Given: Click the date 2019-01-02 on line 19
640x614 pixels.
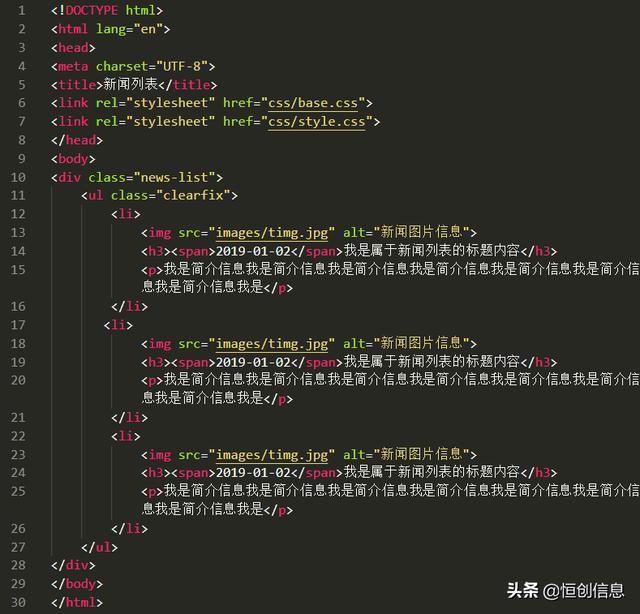Looking at the screenshot, I should pyautogui.click(x=253, y=362).
